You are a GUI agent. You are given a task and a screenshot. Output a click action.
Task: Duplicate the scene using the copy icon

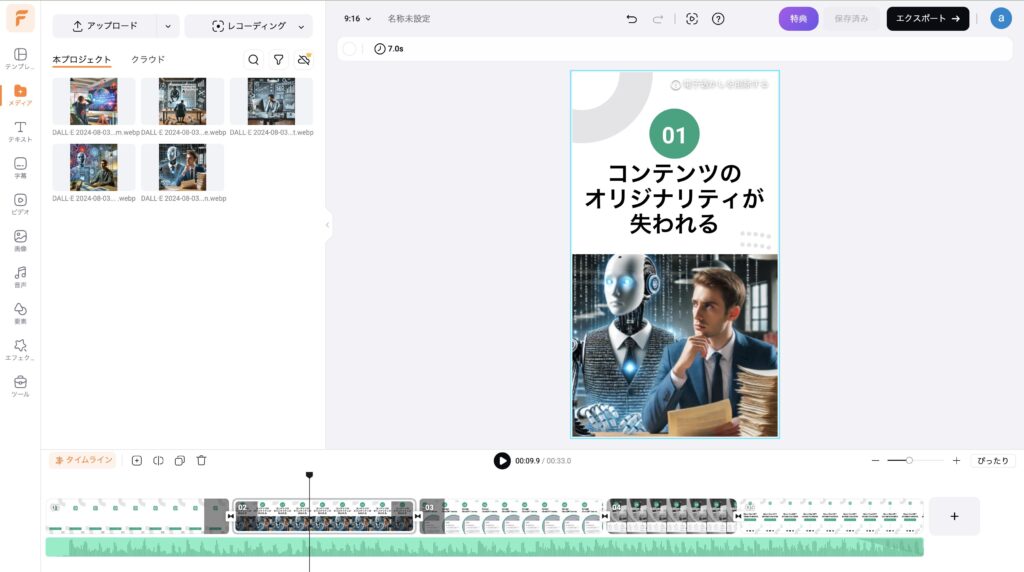point(180,460)
